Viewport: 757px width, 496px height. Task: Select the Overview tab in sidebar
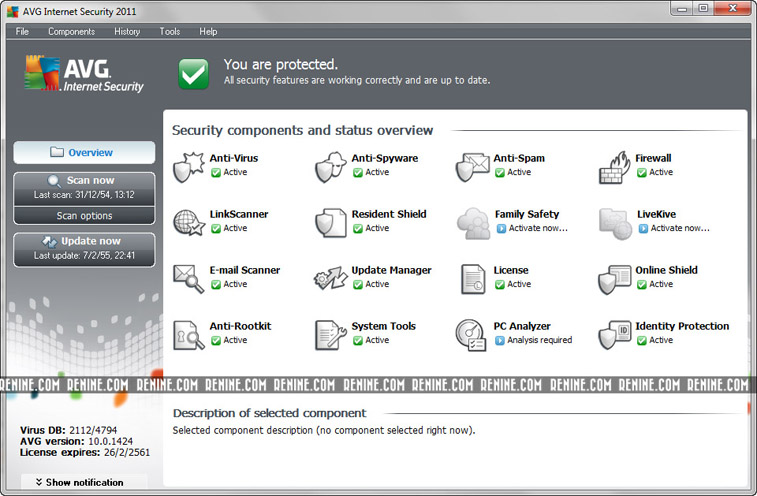pos(84,153)
